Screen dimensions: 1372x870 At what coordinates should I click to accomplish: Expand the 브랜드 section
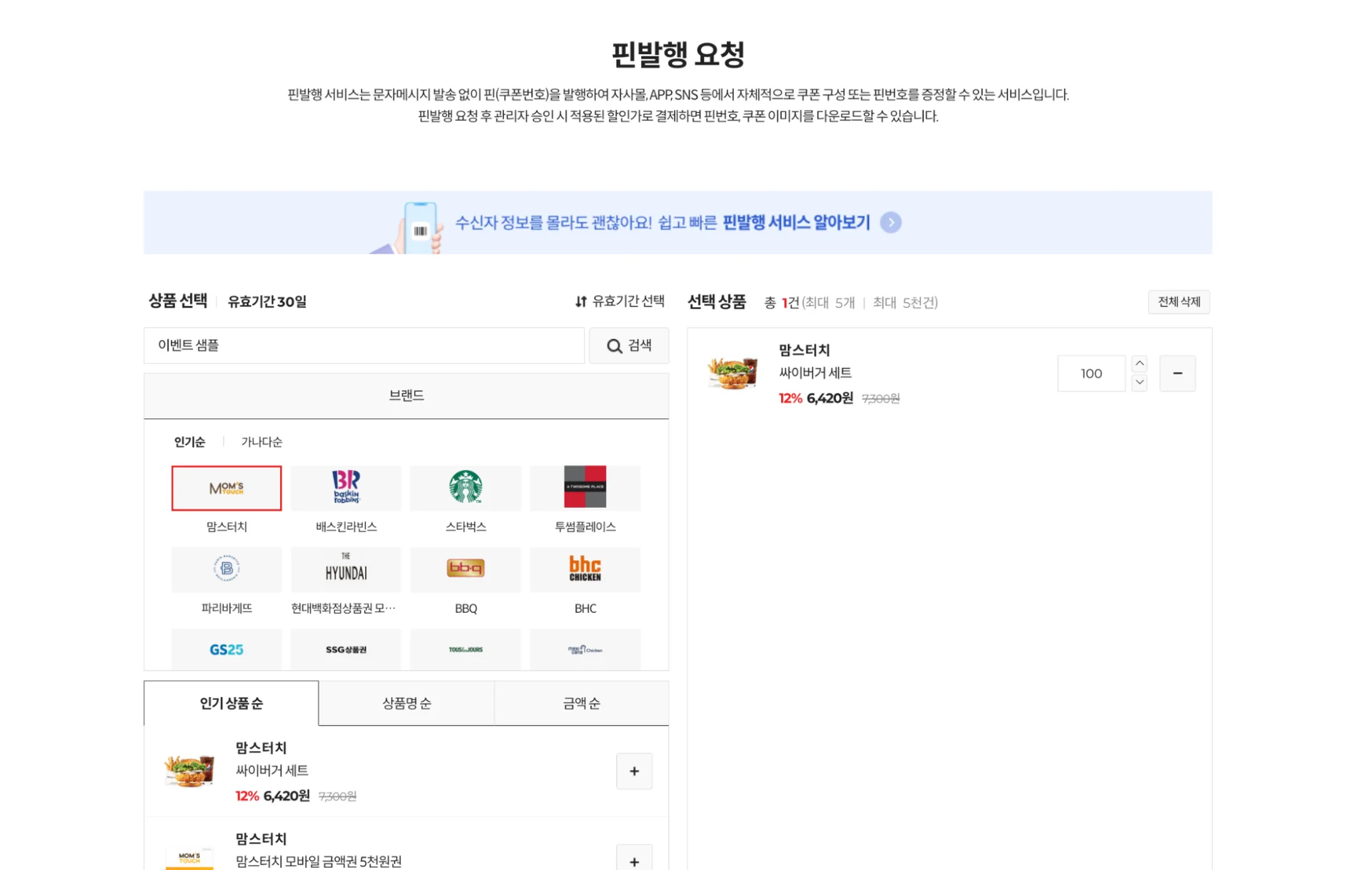click(406, 395)
